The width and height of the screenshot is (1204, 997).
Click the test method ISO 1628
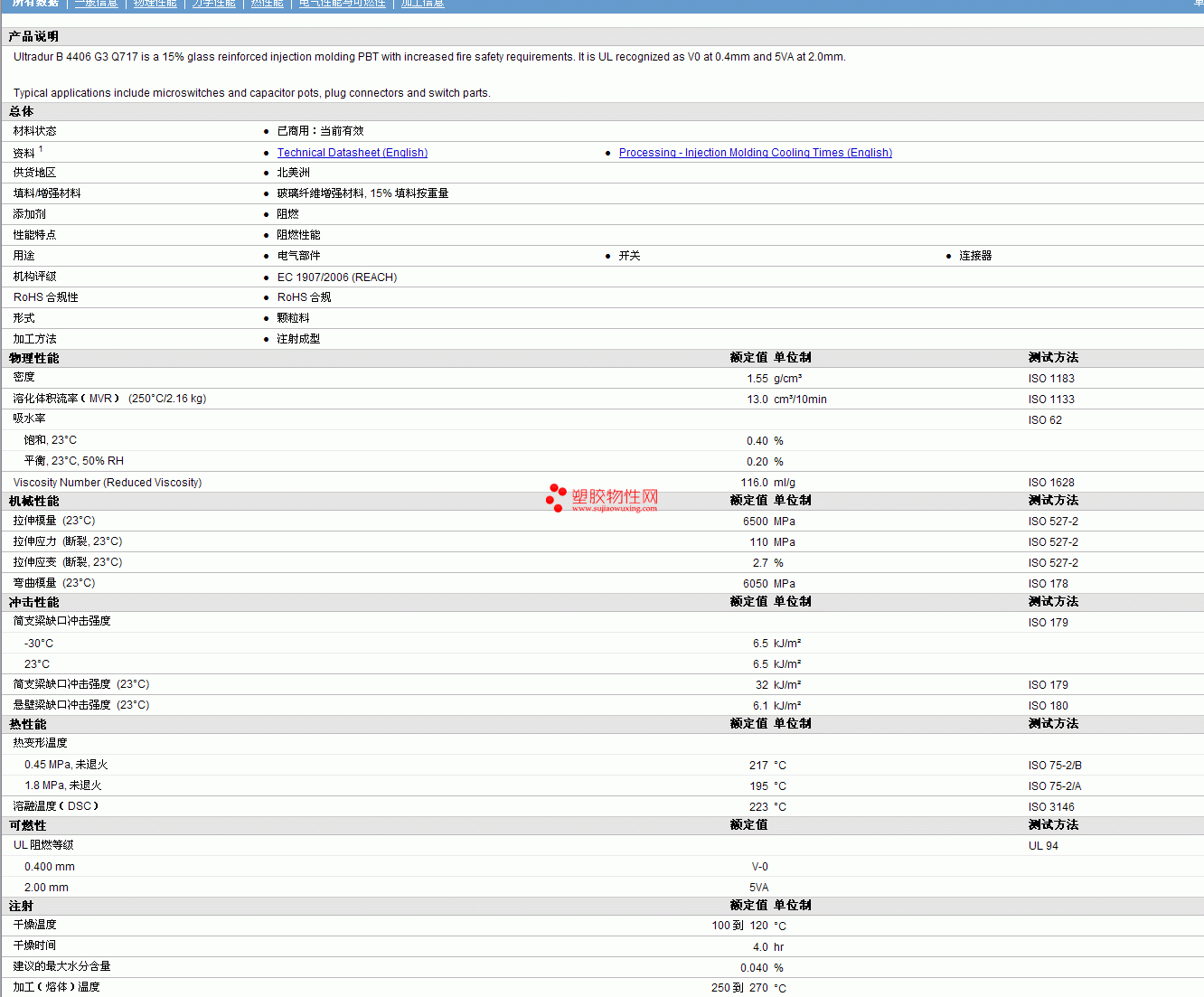tap(1051, 483)
